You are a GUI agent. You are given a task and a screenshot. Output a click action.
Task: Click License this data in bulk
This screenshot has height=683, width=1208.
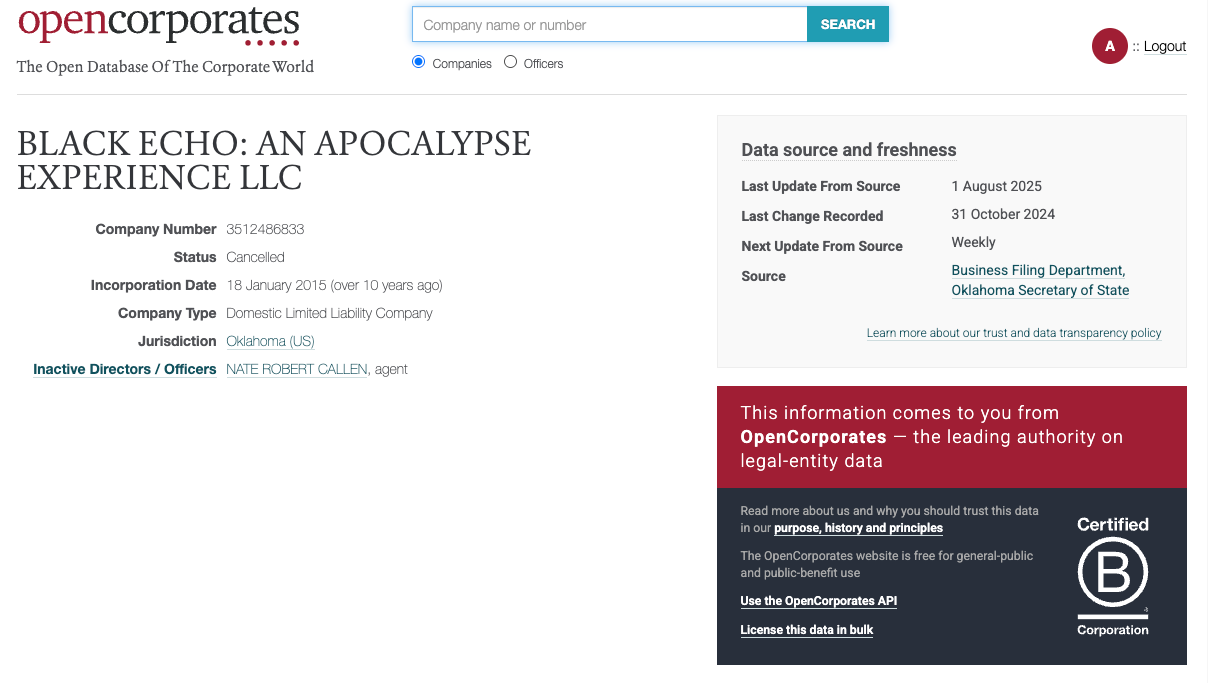[806, 630]
